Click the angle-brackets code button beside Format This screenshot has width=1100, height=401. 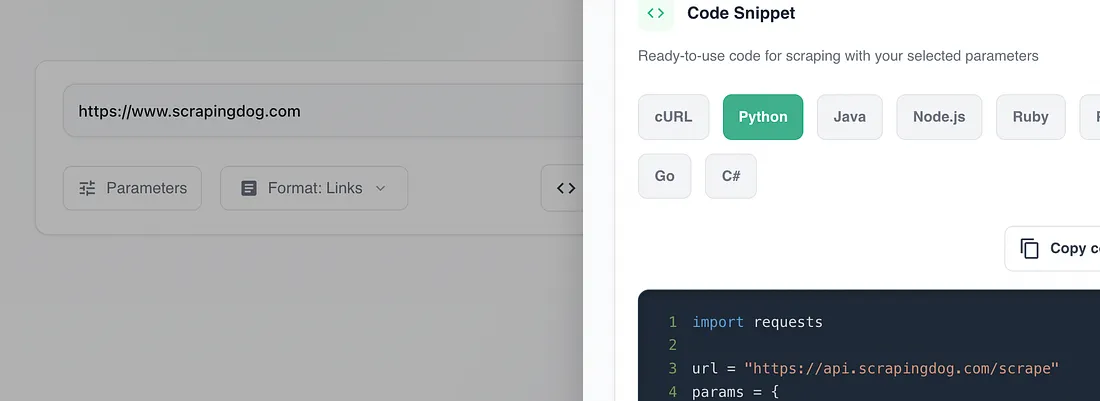[x=565, y=188]
